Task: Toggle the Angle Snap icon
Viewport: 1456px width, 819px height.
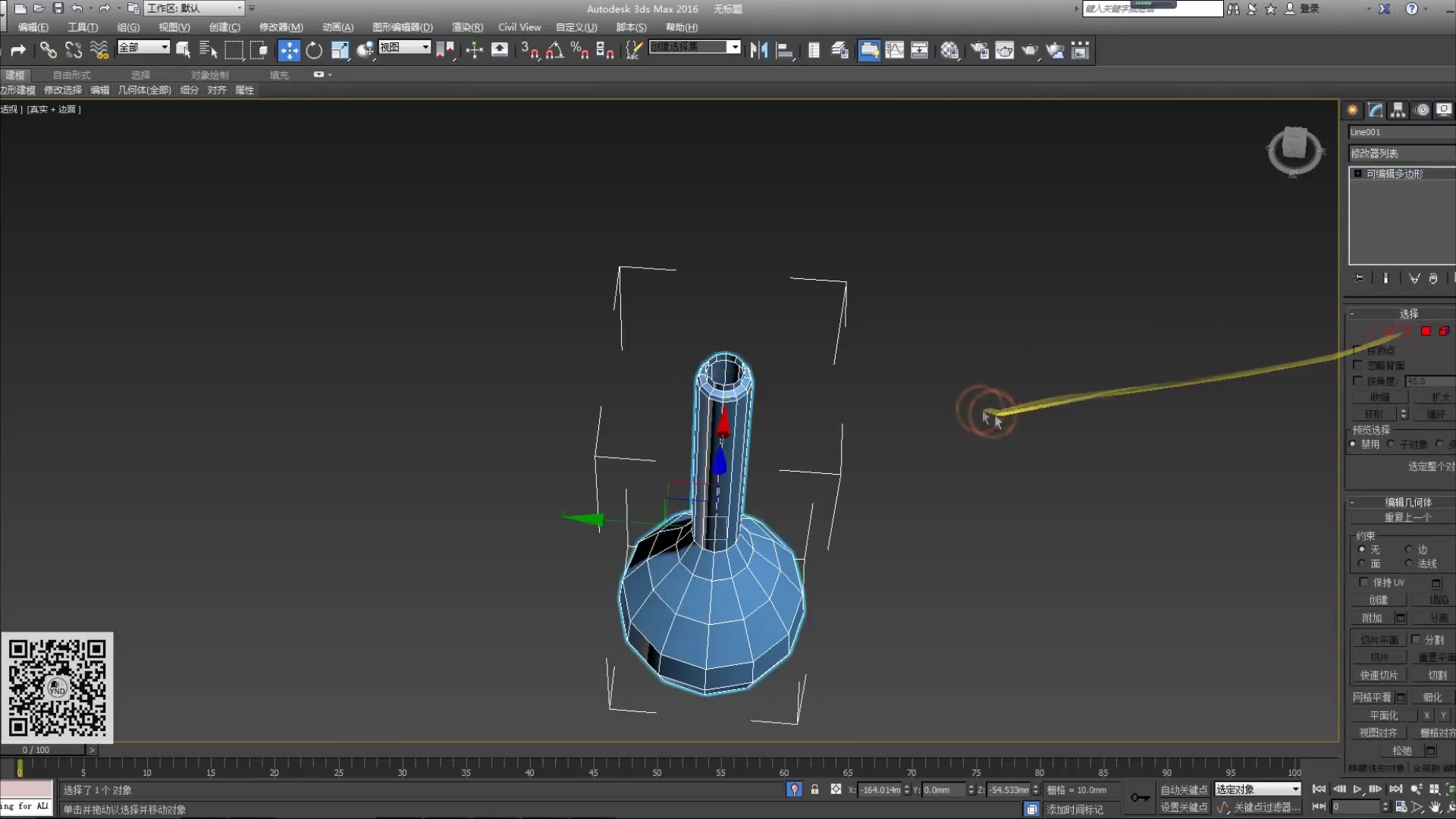Action: click(x=554, y=50)
